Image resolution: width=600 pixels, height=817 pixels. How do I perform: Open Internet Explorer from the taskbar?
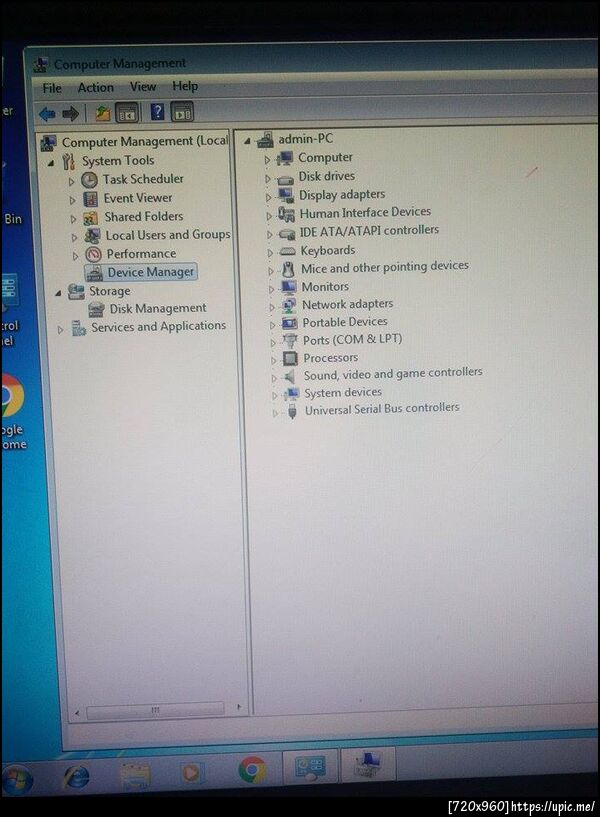click(x=77, y=777)
